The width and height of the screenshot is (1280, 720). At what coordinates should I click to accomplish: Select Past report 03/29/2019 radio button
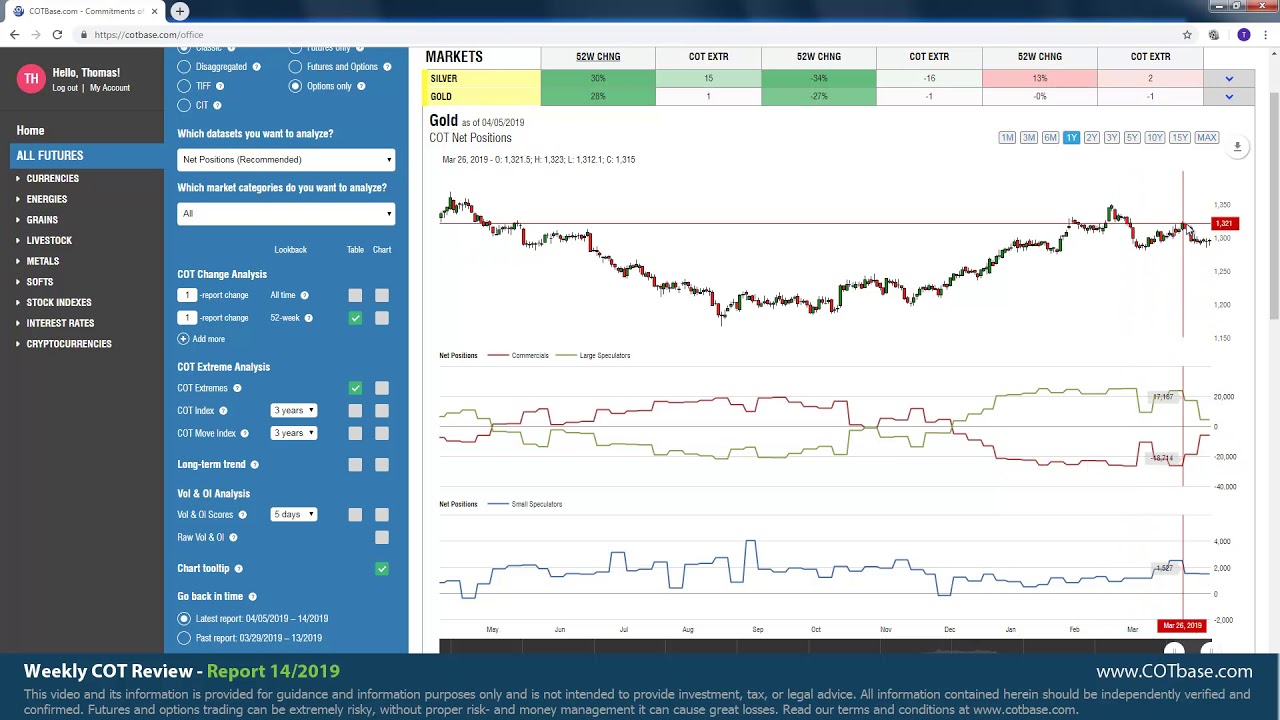pyautogui.click(x=184, y=638)
